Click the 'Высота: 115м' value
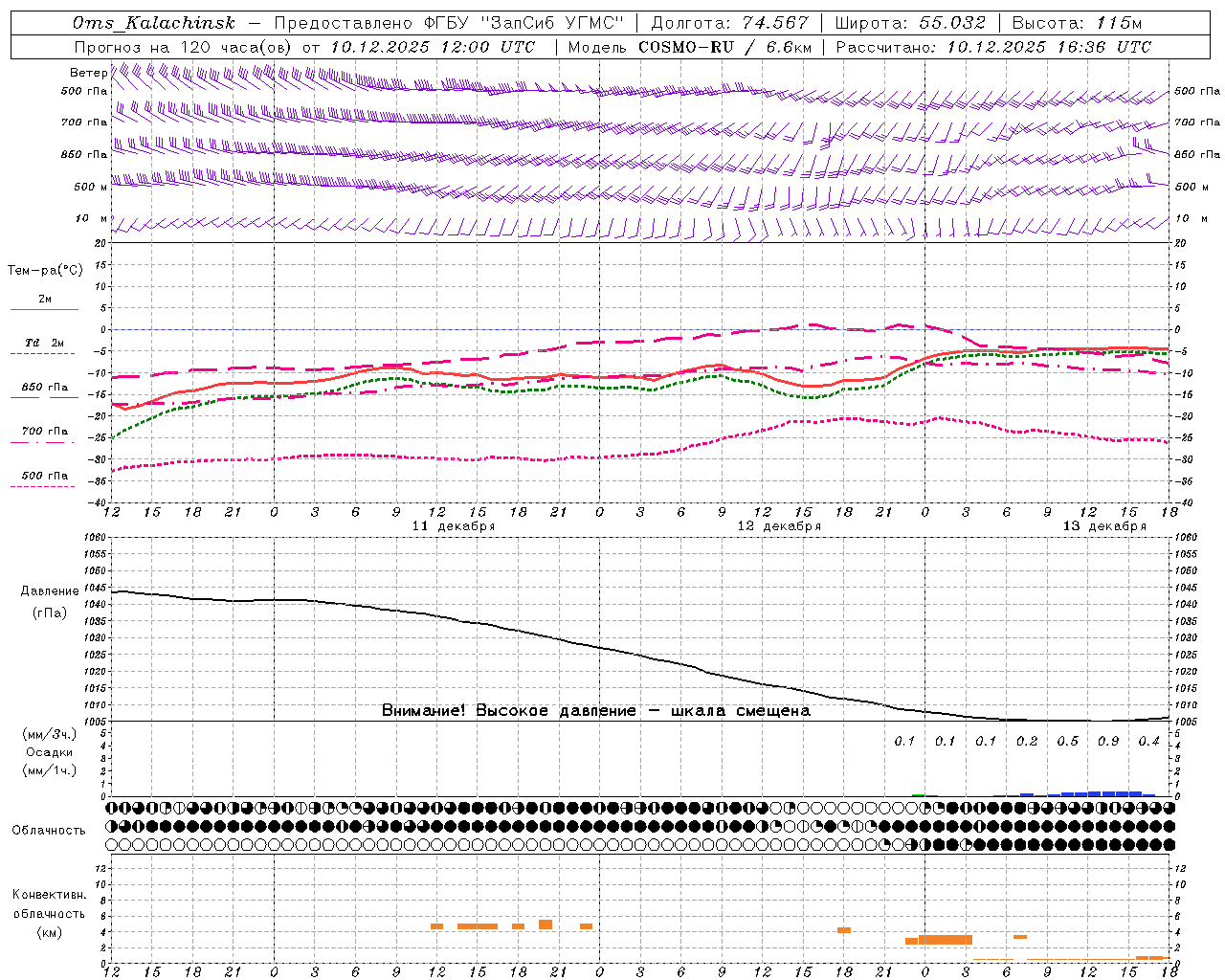The width and height of the screenshot is (1225, 980). point(1077,23)
